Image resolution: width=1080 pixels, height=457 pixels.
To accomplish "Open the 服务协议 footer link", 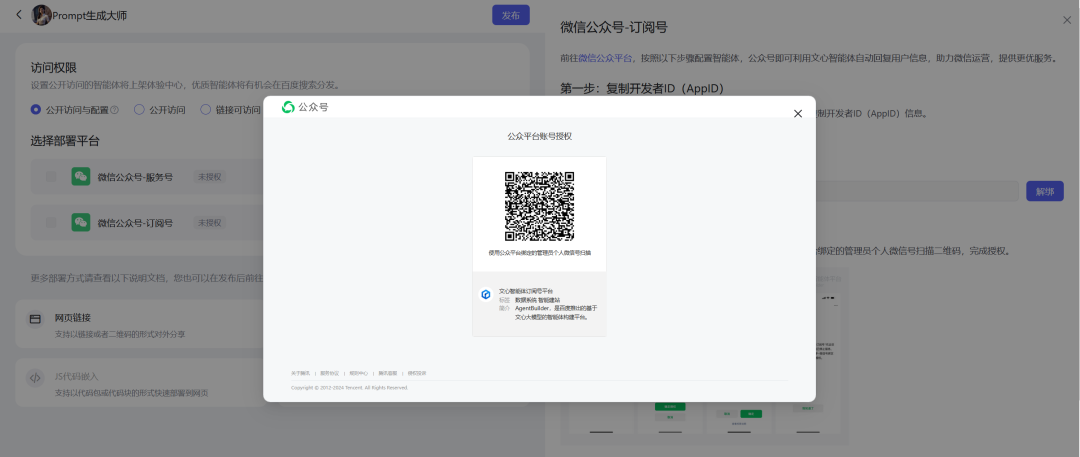I will coord(329,373).
